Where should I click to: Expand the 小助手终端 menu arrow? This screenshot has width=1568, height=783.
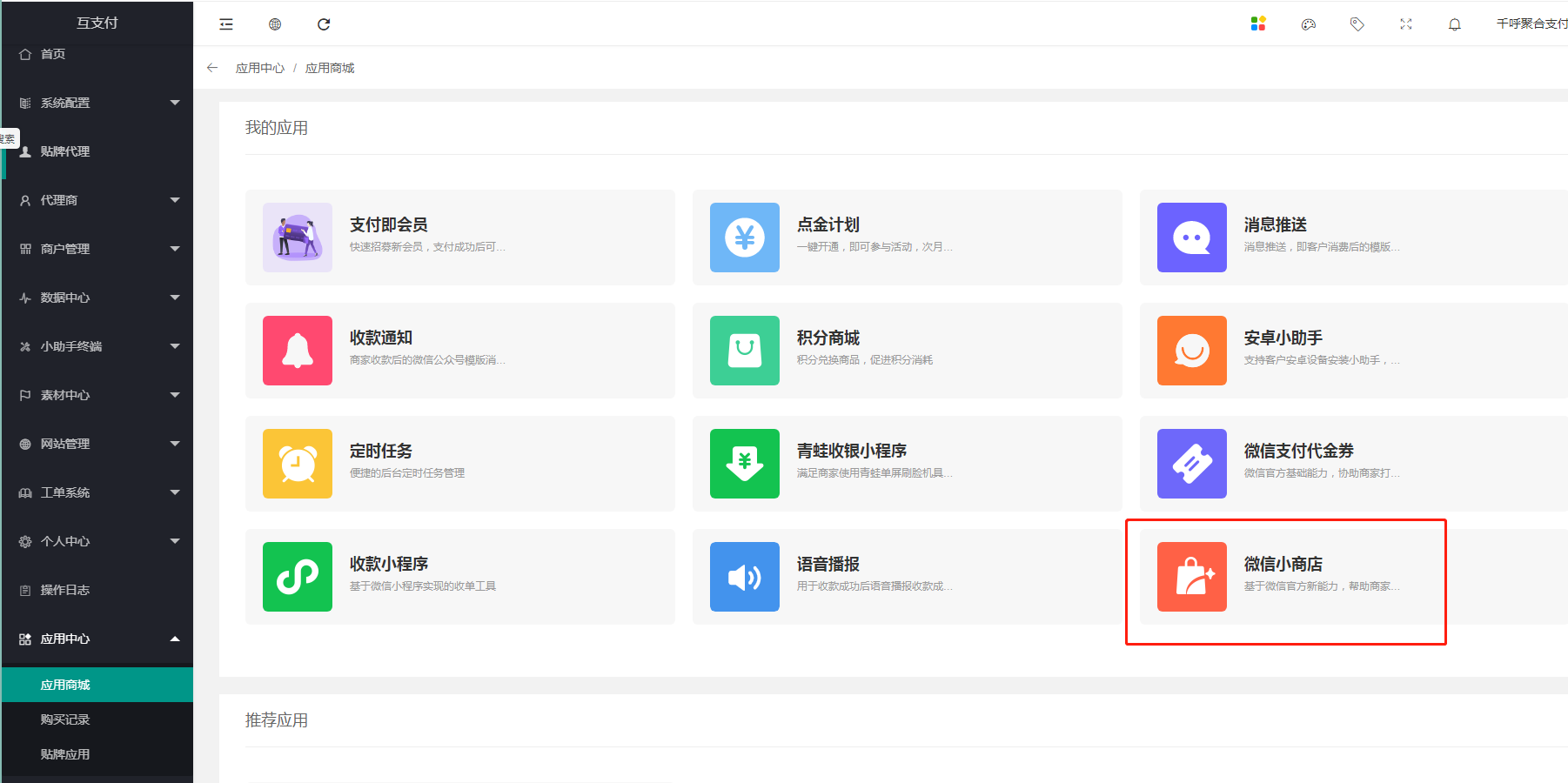(175, 346)
